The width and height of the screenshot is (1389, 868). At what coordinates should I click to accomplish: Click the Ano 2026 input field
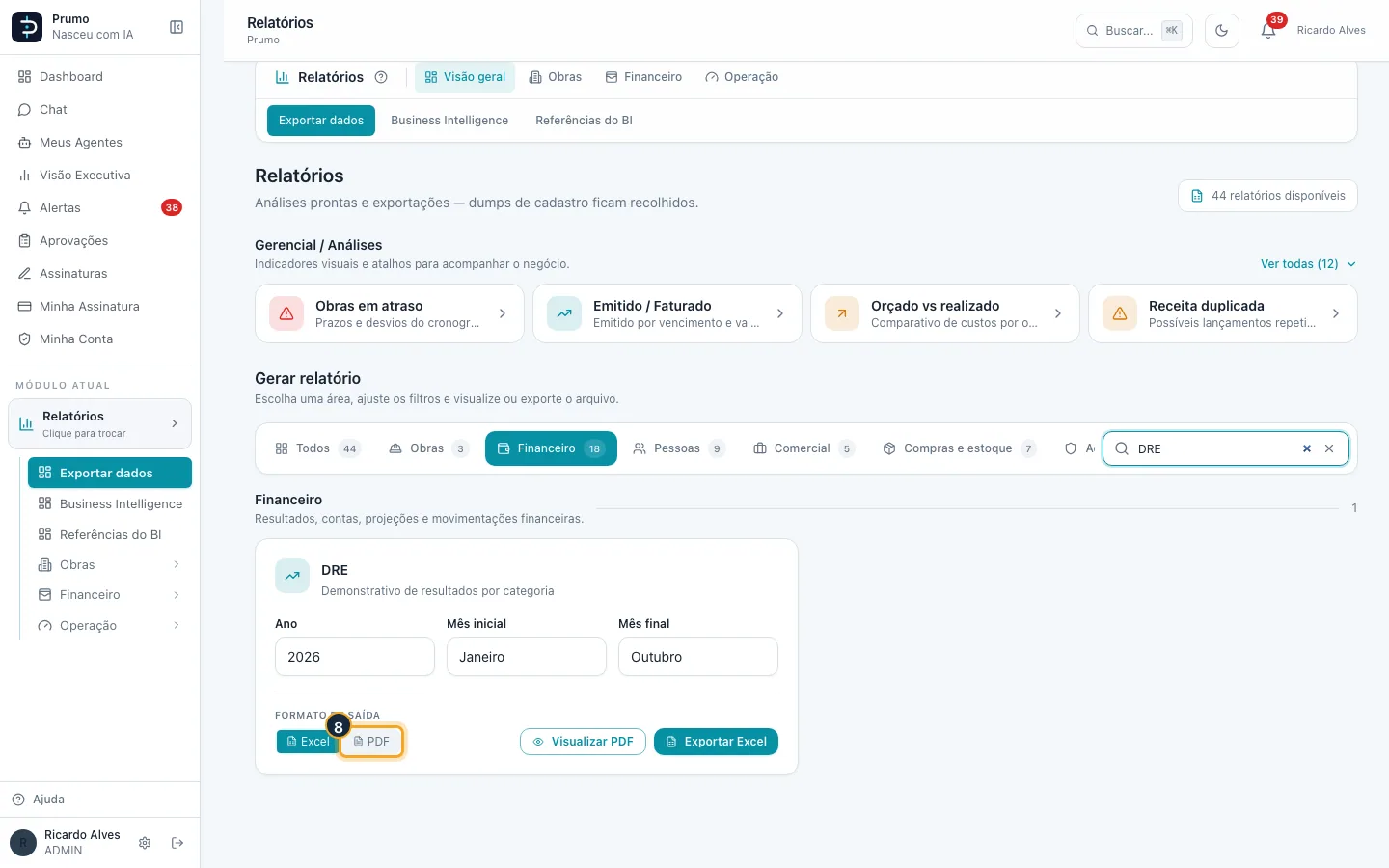click(x=355, y=657)
